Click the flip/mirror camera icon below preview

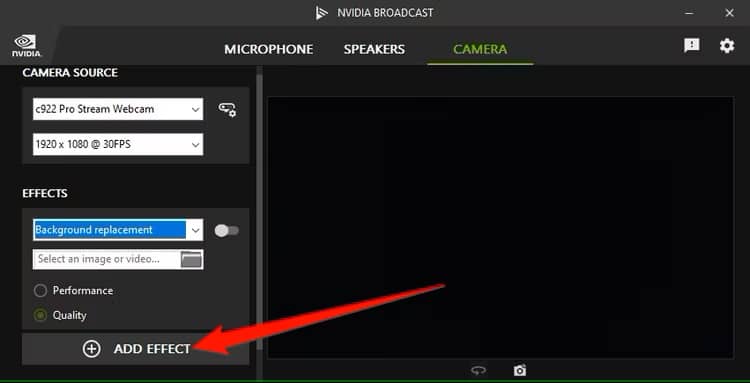tap(478, 370)
